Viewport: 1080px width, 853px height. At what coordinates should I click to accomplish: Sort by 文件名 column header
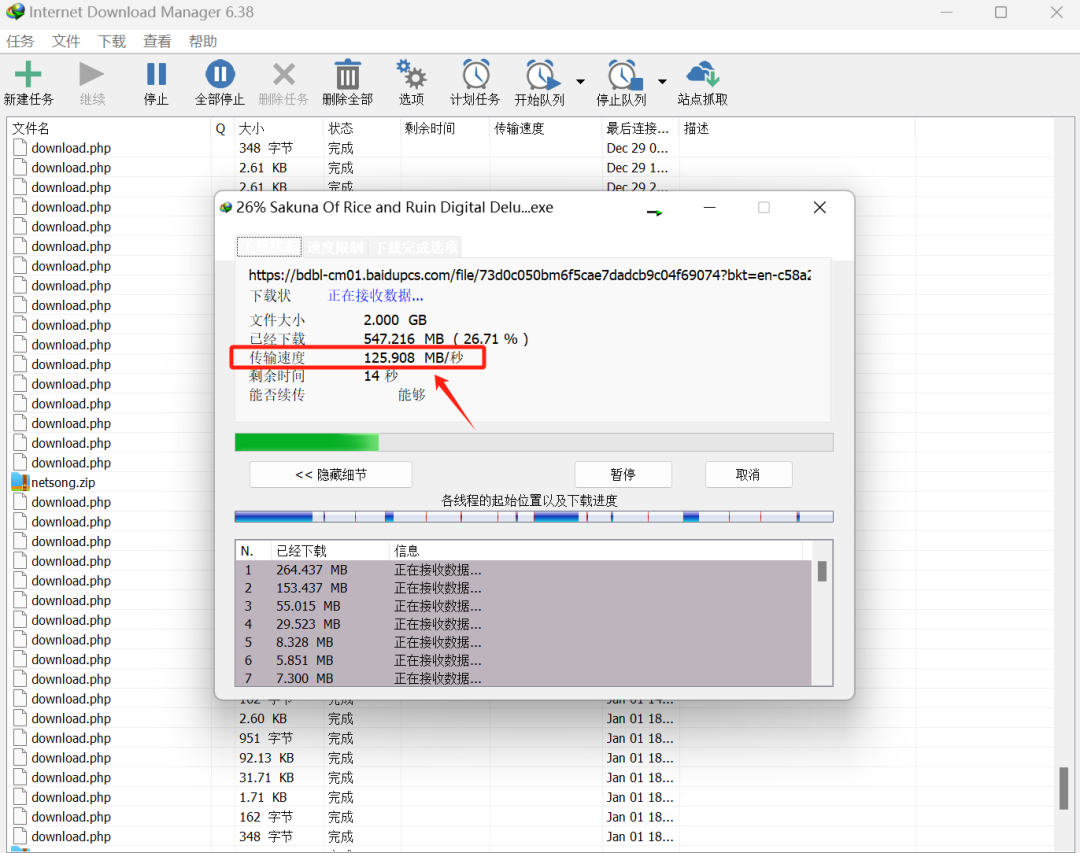click(x=109, y=128)
